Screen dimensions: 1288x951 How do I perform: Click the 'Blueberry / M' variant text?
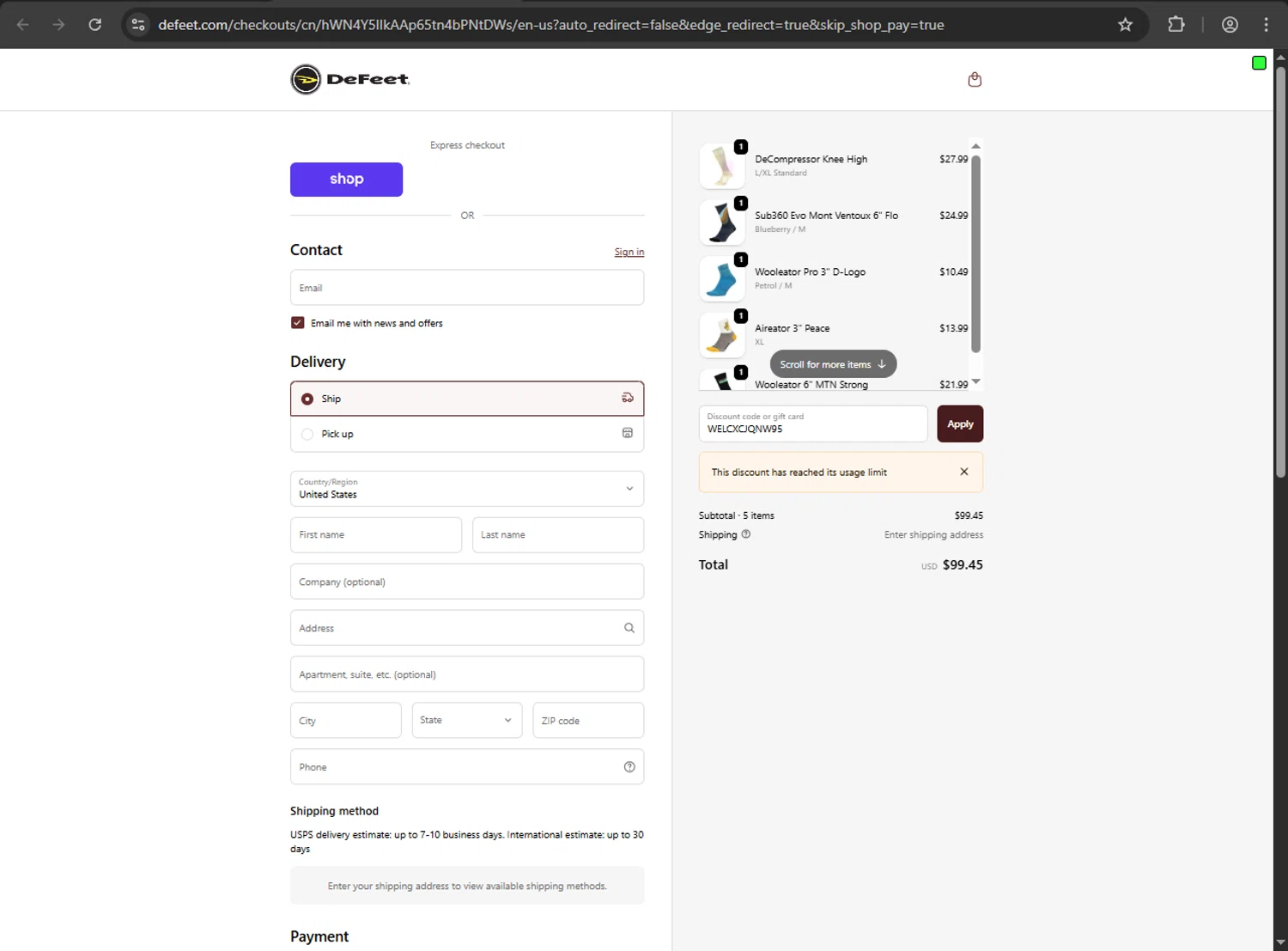[x=780, y=229]
